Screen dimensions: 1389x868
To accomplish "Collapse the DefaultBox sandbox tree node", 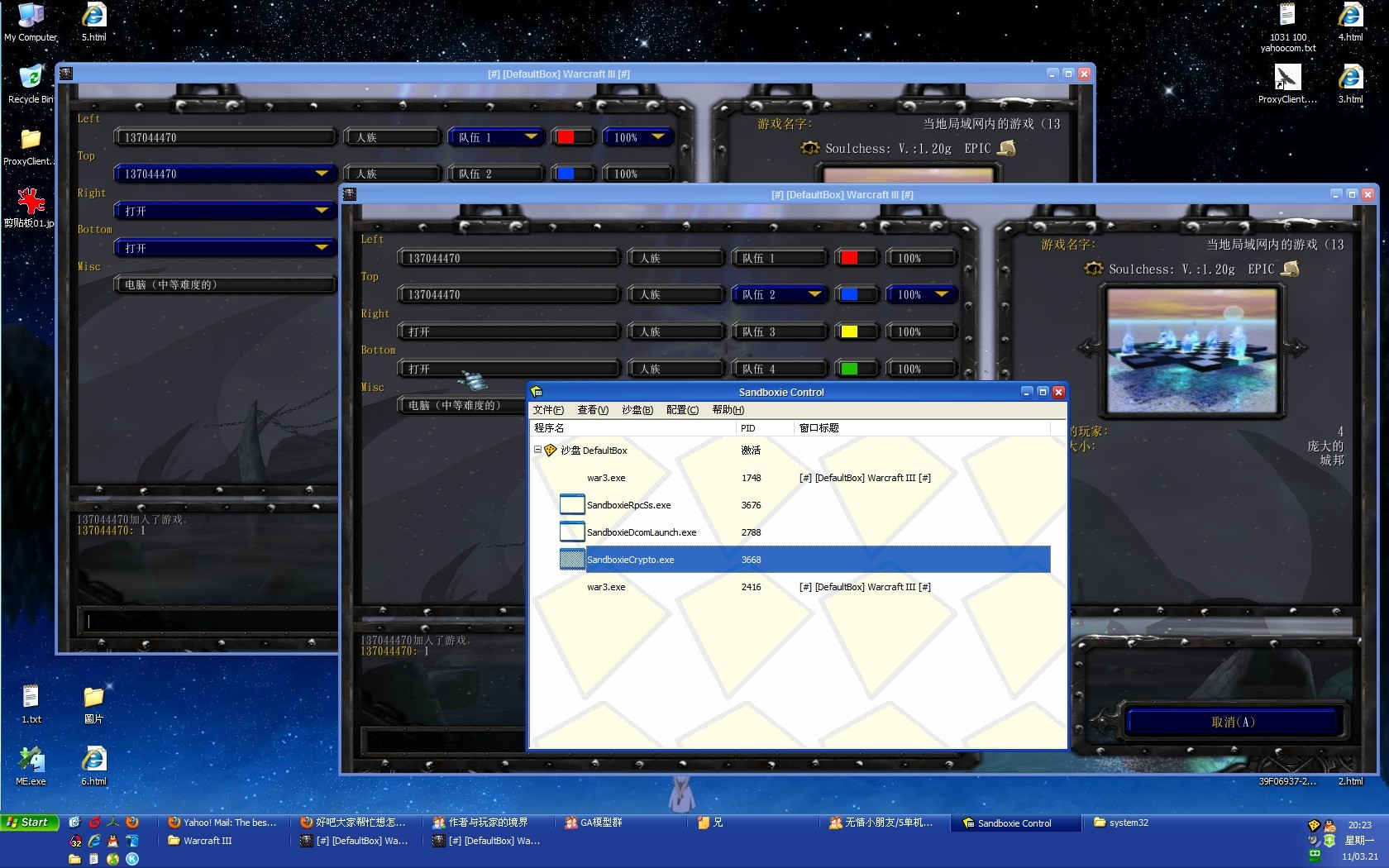I will [537, 450].
